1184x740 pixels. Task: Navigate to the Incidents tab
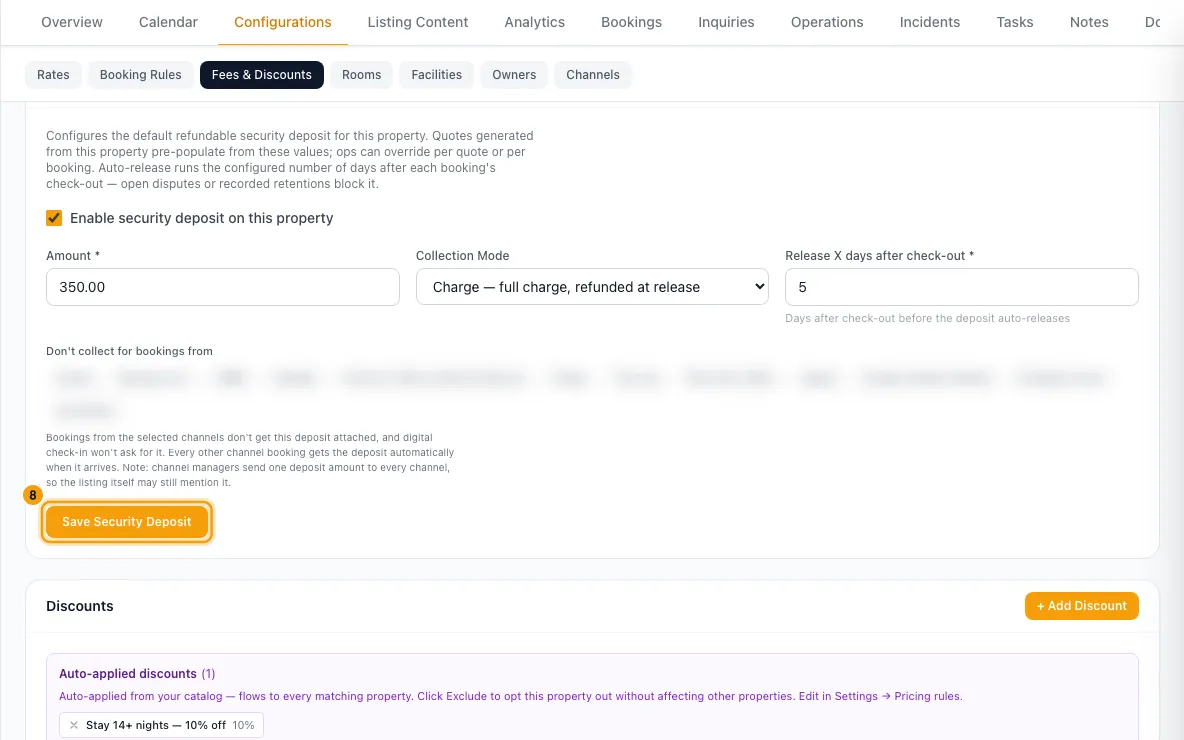click(x=930, y=22)
